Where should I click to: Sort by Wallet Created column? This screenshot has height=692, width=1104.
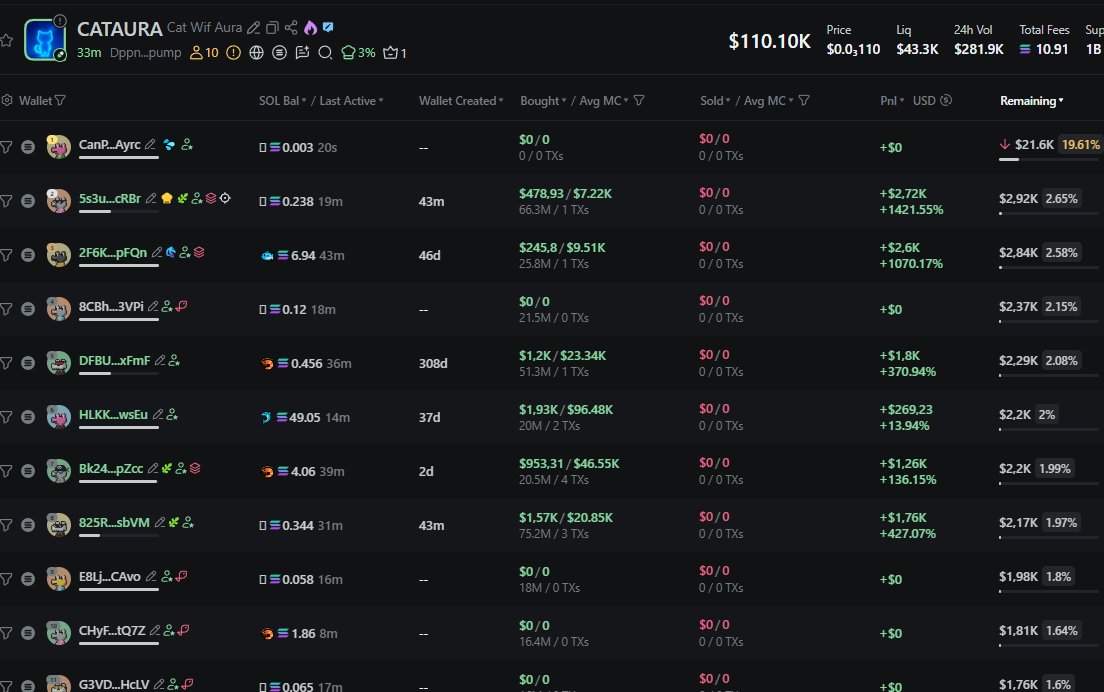(461, 101)
